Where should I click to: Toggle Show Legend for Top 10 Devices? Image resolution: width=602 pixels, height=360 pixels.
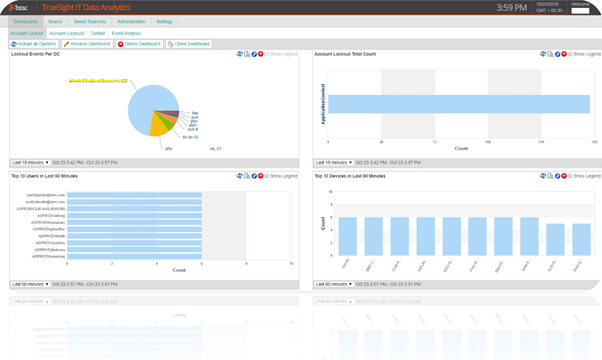[x=570, y=176]
